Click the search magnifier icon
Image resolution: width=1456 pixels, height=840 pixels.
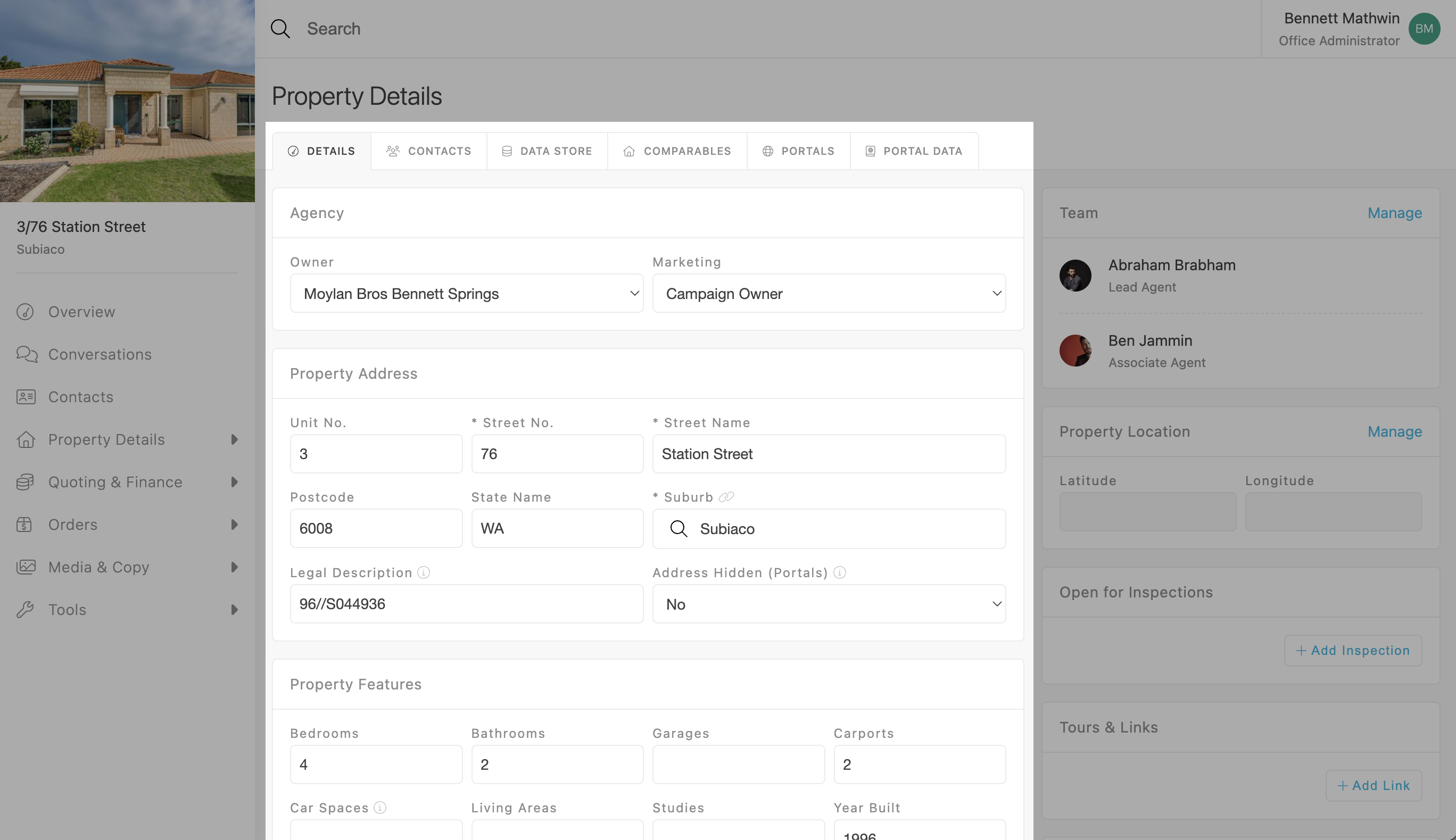pos(280,29)
